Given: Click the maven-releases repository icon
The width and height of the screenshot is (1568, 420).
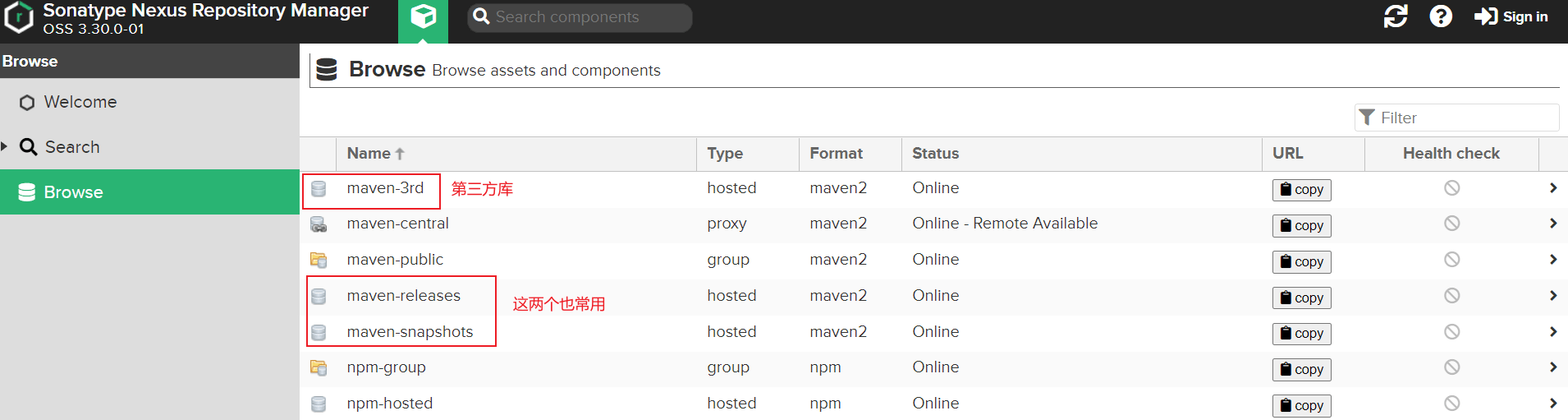Looking at the screenshot, I should 319,297.
